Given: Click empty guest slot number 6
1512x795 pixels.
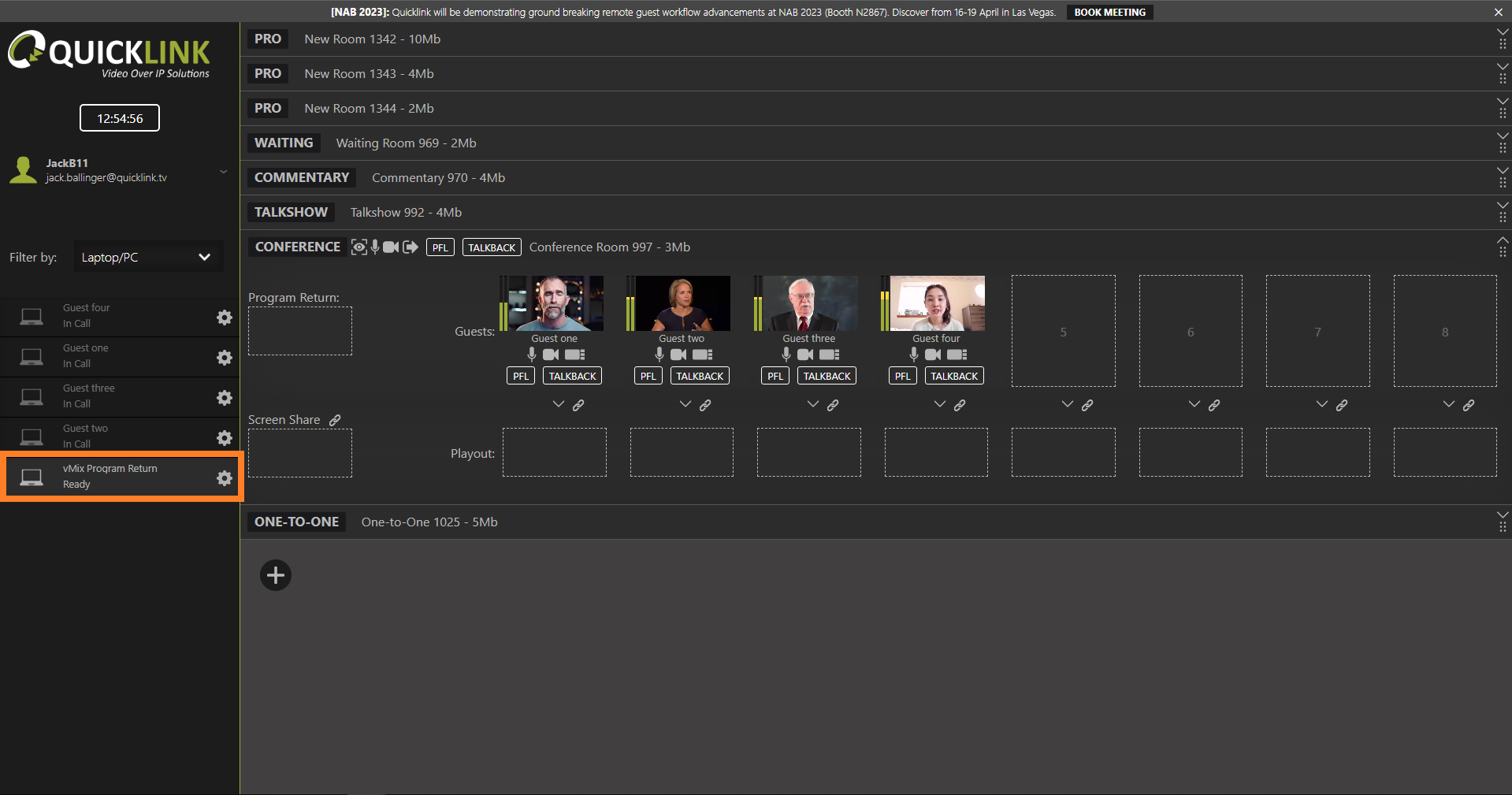Looking at the screenshot, I should pos(1191,331).
